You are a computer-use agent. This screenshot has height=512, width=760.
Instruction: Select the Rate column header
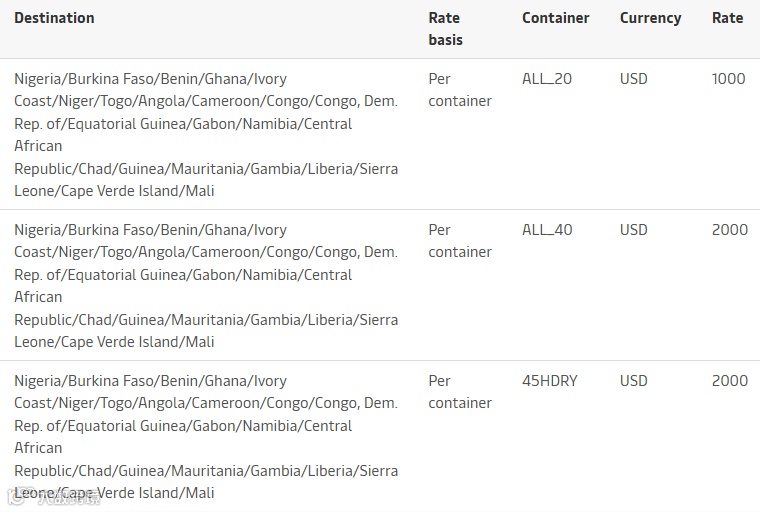pyautogui.click(x=727, y=18)
